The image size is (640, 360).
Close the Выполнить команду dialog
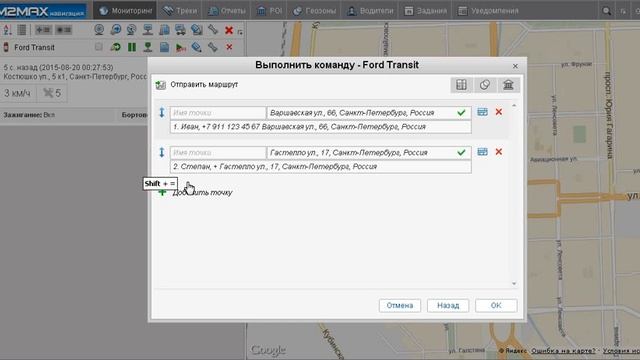click(x=515, y=66)
